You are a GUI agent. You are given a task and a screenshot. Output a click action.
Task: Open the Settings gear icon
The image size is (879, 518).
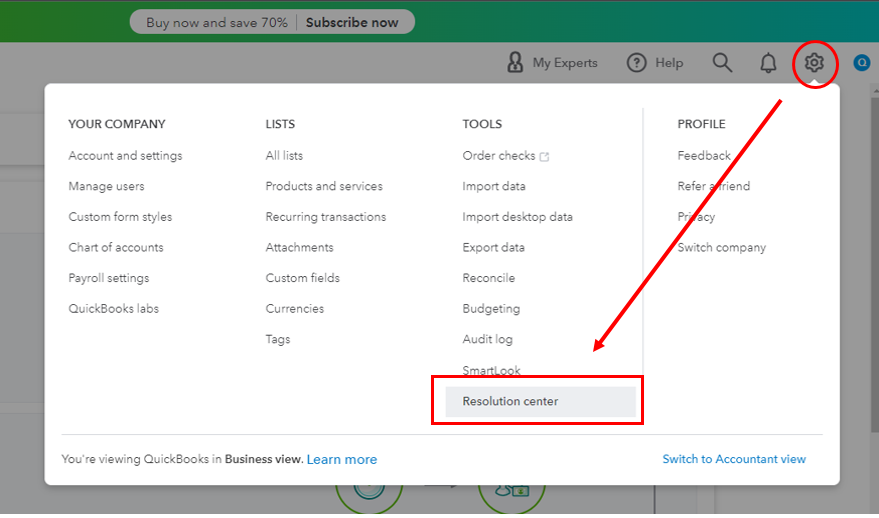point(814,62)
